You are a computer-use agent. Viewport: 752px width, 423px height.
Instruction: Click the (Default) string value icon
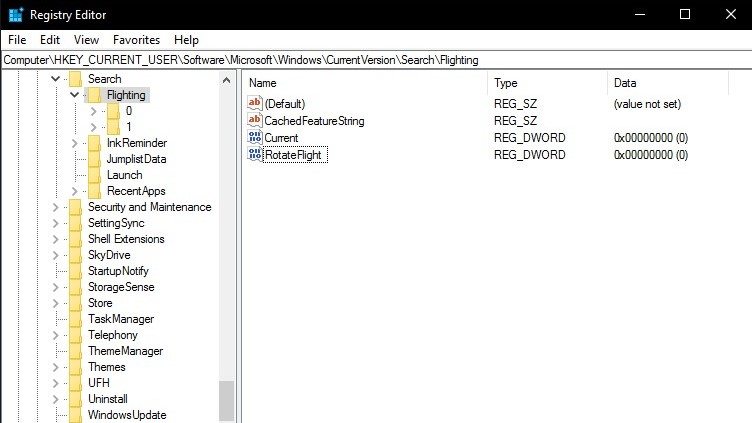pyautogui.click(x=254, y=104)
